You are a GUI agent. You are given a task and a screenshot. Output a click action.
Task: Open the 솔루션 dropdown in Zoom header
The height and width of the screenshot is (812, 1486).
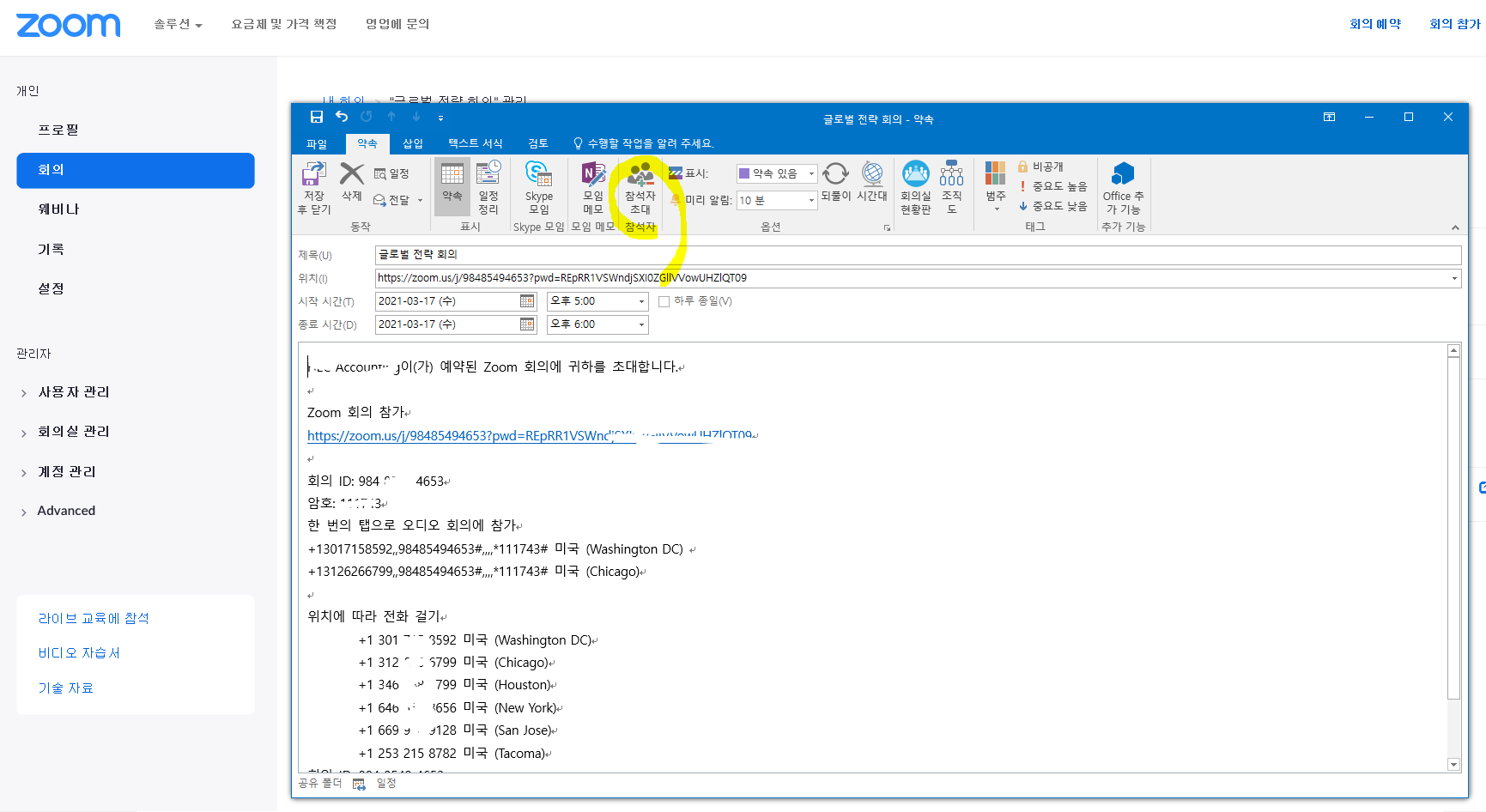[x=178, y=24]
